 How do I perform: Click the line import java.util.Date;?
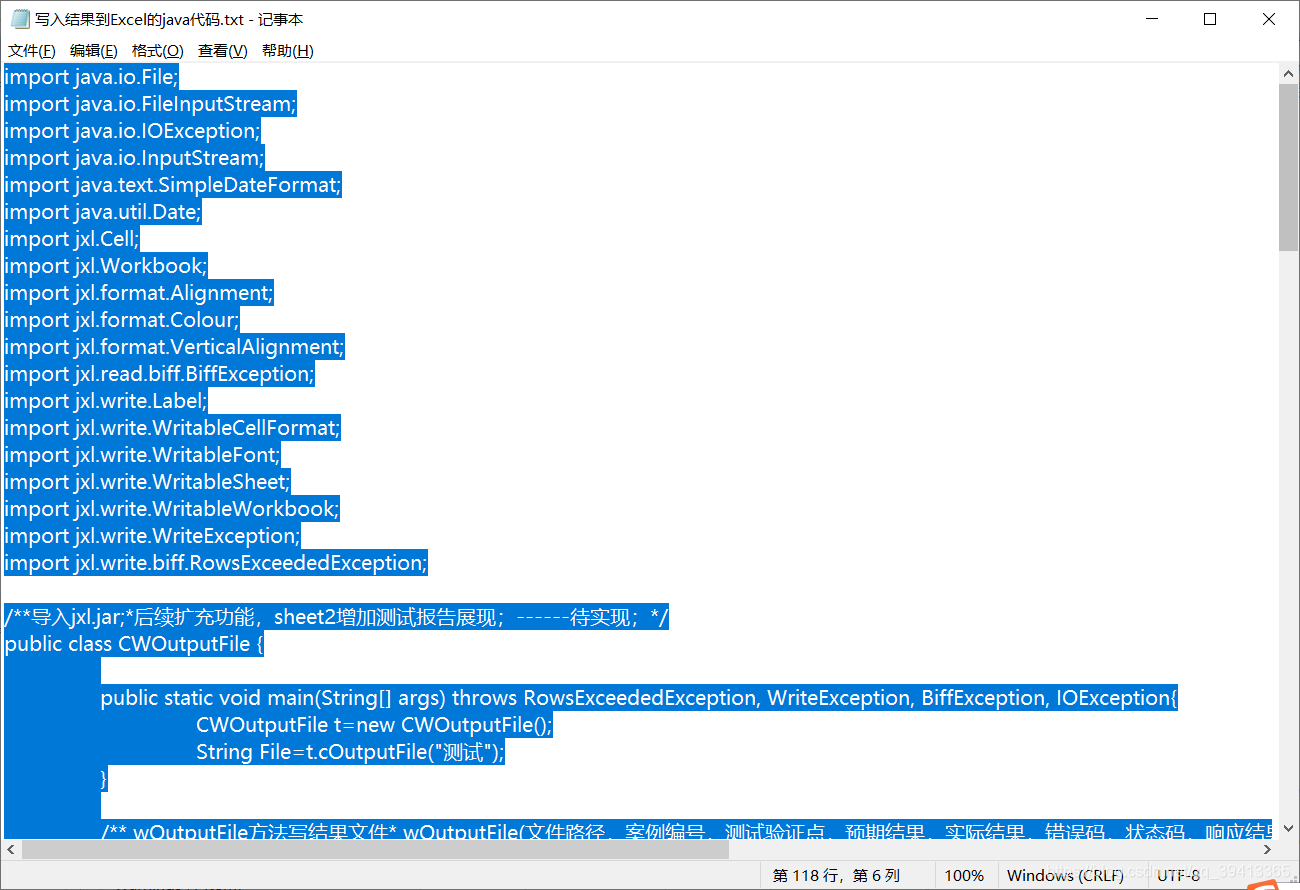click(103, 212)
